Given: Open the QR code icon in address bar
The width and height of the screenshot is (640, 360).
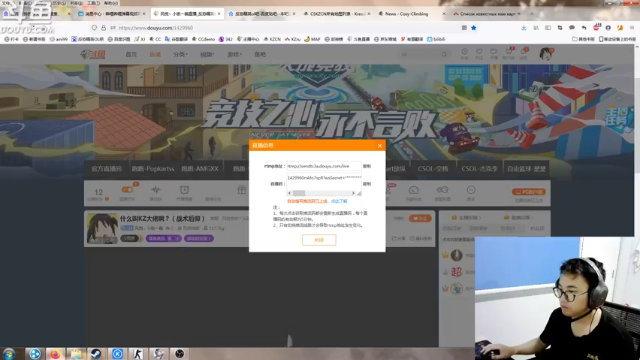Looking at the screenshot, I should [464, 28].
